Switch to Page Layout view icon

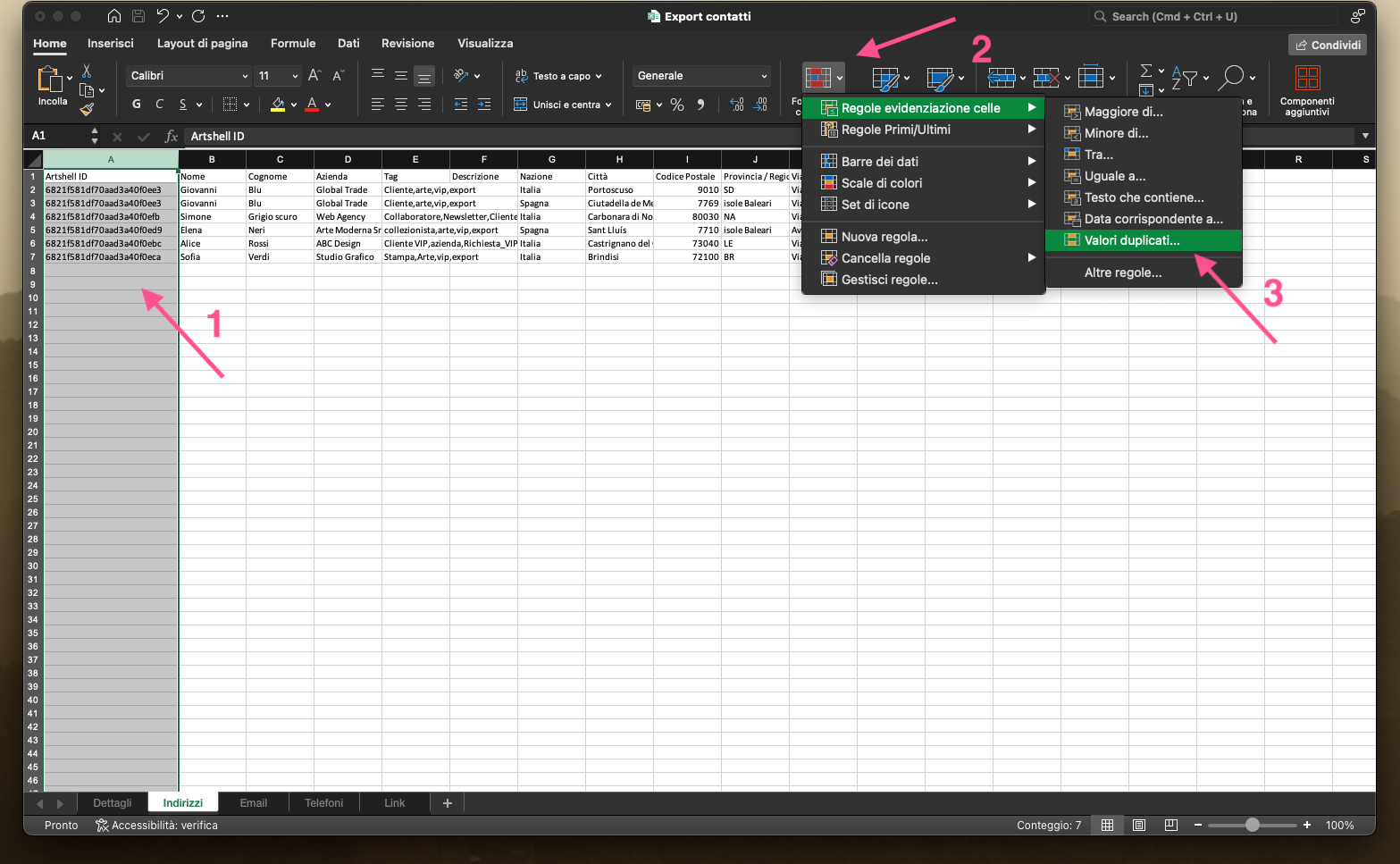[x=1139, y=826]
